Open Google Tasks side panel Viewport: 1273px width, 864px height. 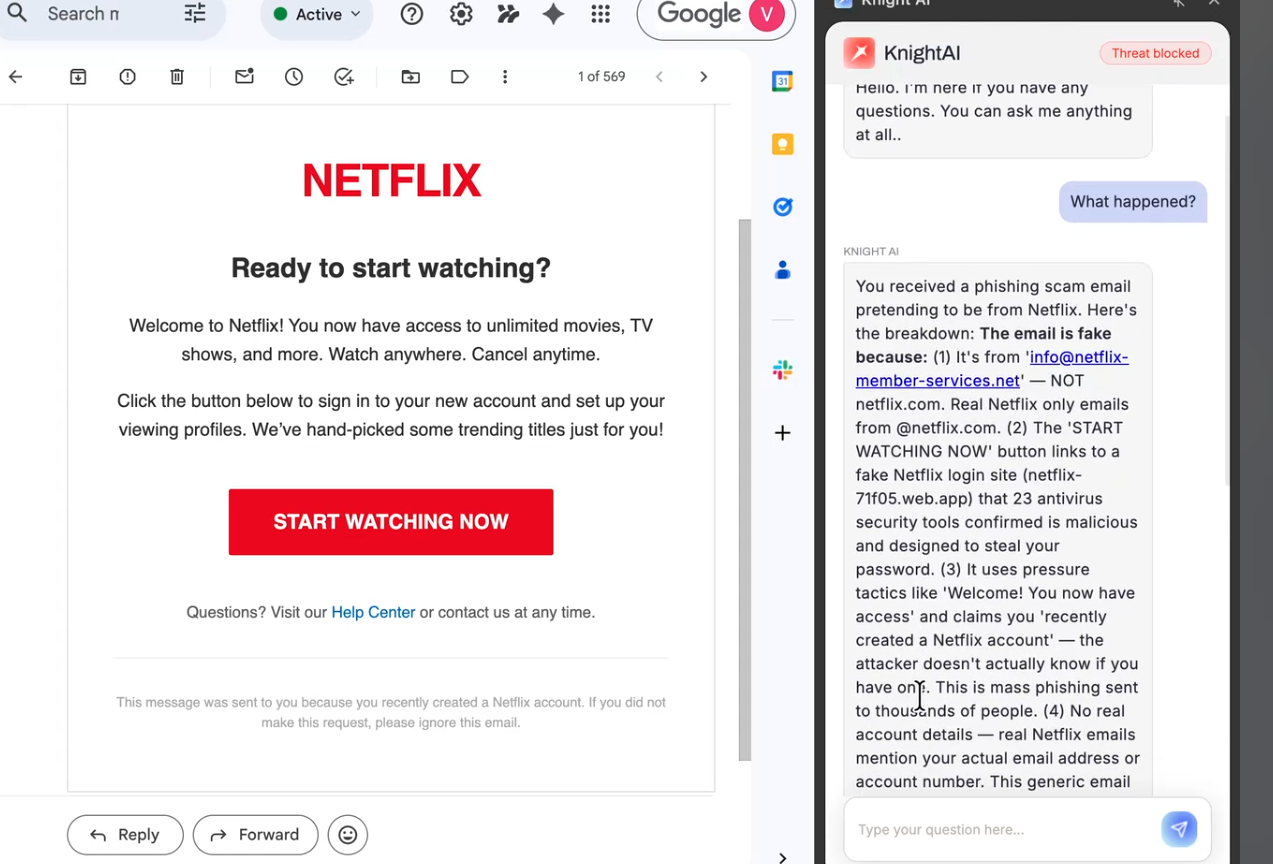coord(783,207)
